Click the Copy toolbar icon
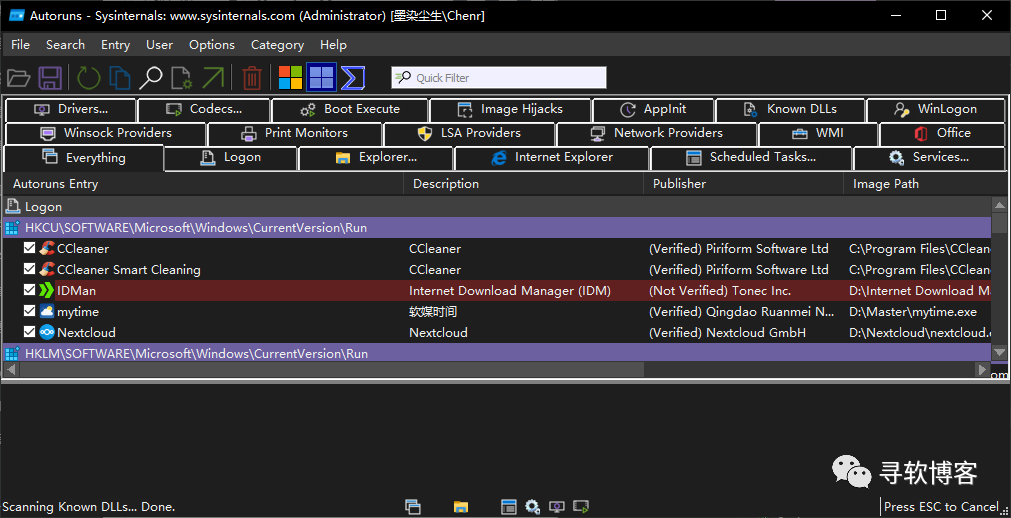 (x=119, y=77)
